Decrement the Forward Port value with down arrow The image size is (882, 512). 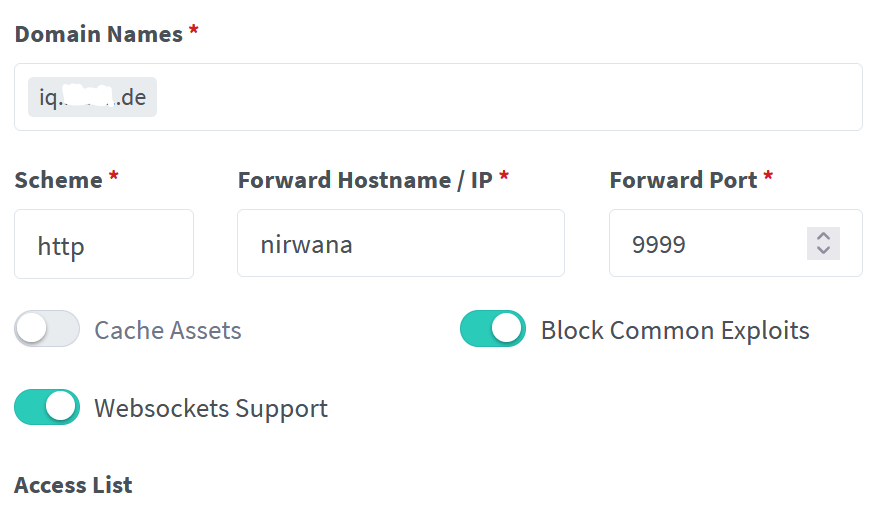823,250
